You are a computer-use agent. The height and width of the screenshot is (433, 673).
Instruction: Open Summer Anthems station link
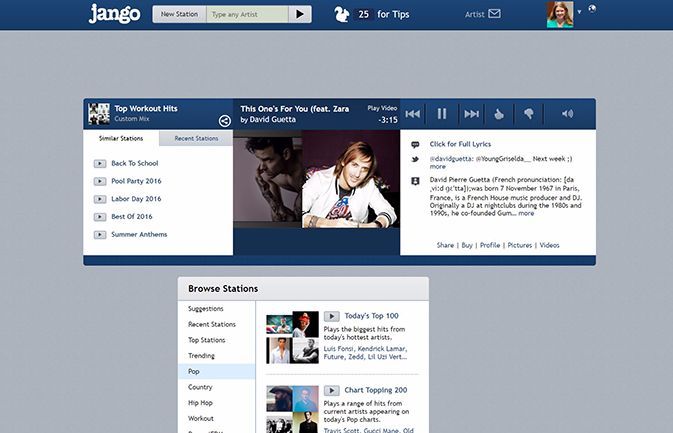[139, 234]
